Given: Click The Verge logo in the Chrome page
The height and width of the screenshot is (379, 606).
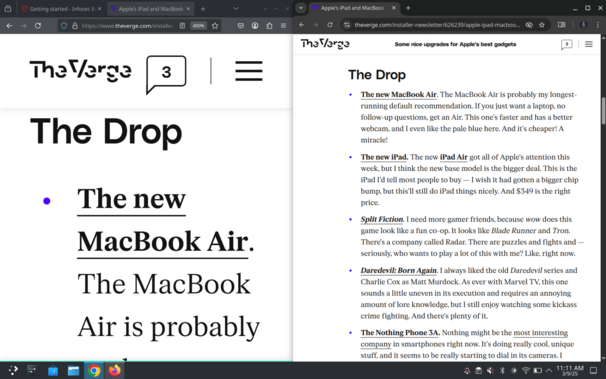Looking at the screenshot, I should 325,44.
